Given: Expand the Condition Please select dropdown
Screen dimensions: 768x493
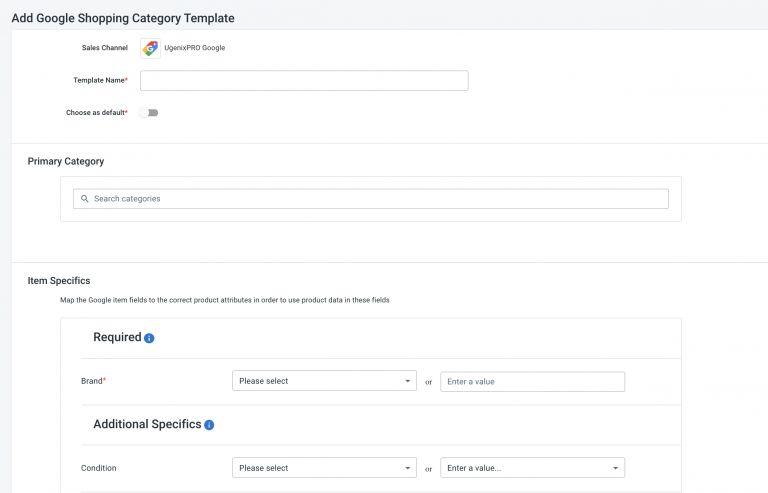Looking at the screenshot, I should pyautogui.click(x=324, y=467).
